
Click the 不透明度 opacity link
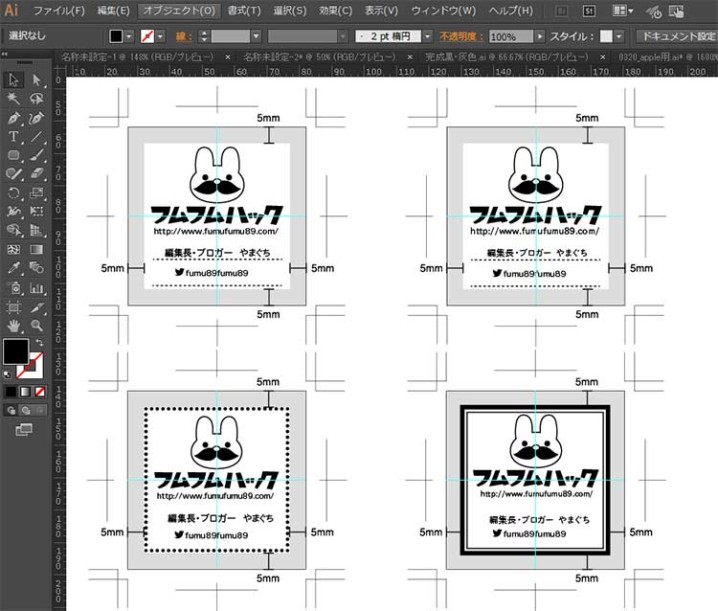tap(461, 36)
